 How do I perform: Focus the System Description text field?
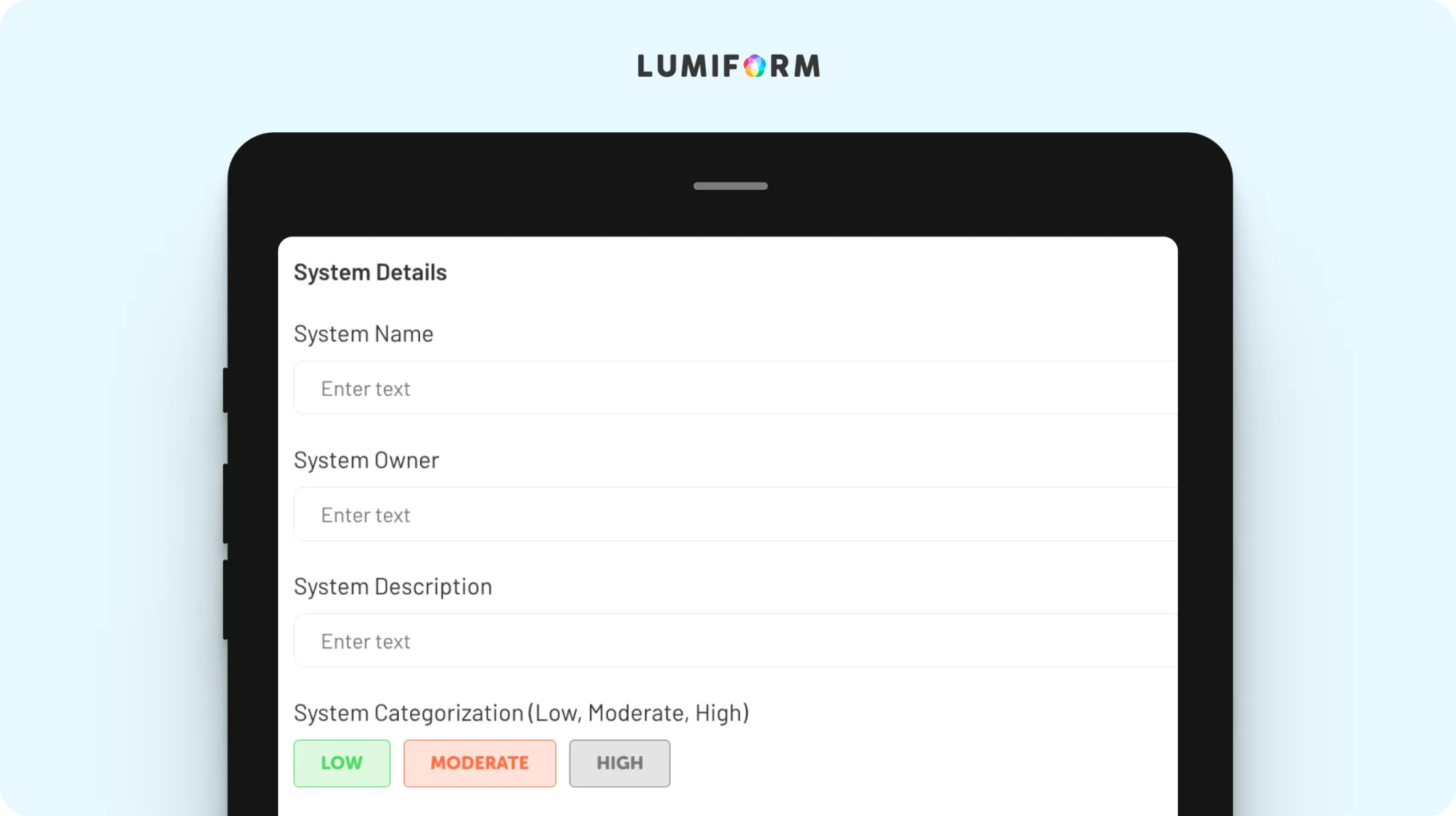(736, 641)
